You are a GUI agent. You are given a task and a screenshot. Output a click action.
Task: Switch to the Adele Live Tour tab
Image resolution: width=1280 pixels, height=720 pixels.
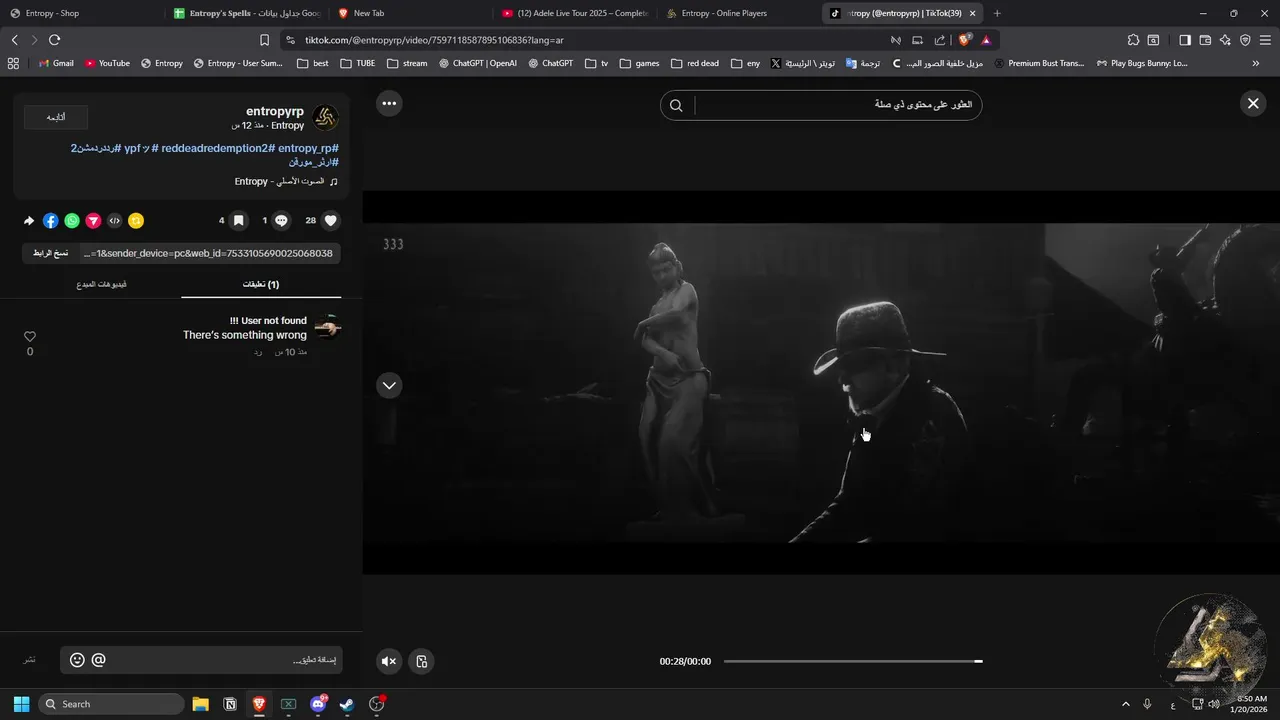[x=574, y=13]
